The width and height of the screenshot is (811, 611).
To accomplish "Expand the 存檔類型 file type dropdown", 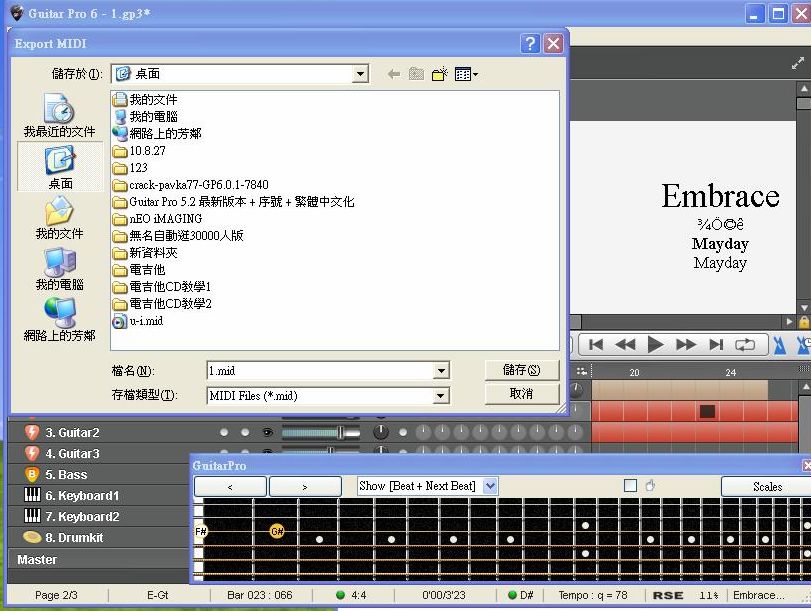I will tap(441, 396).
